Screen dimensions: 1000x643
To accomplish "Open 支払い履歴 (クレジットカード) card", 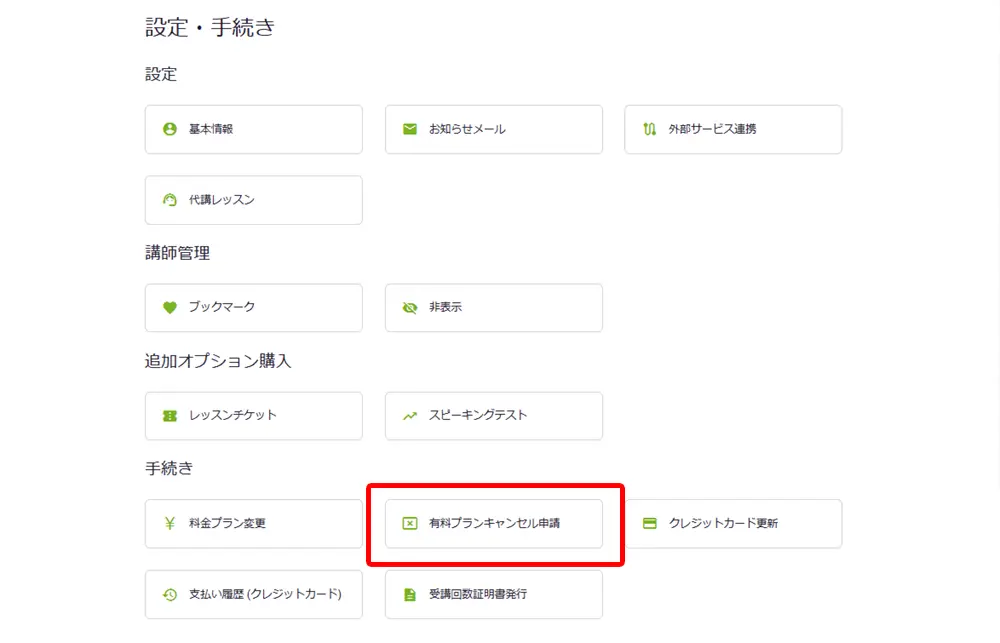I will click(253, 595).
